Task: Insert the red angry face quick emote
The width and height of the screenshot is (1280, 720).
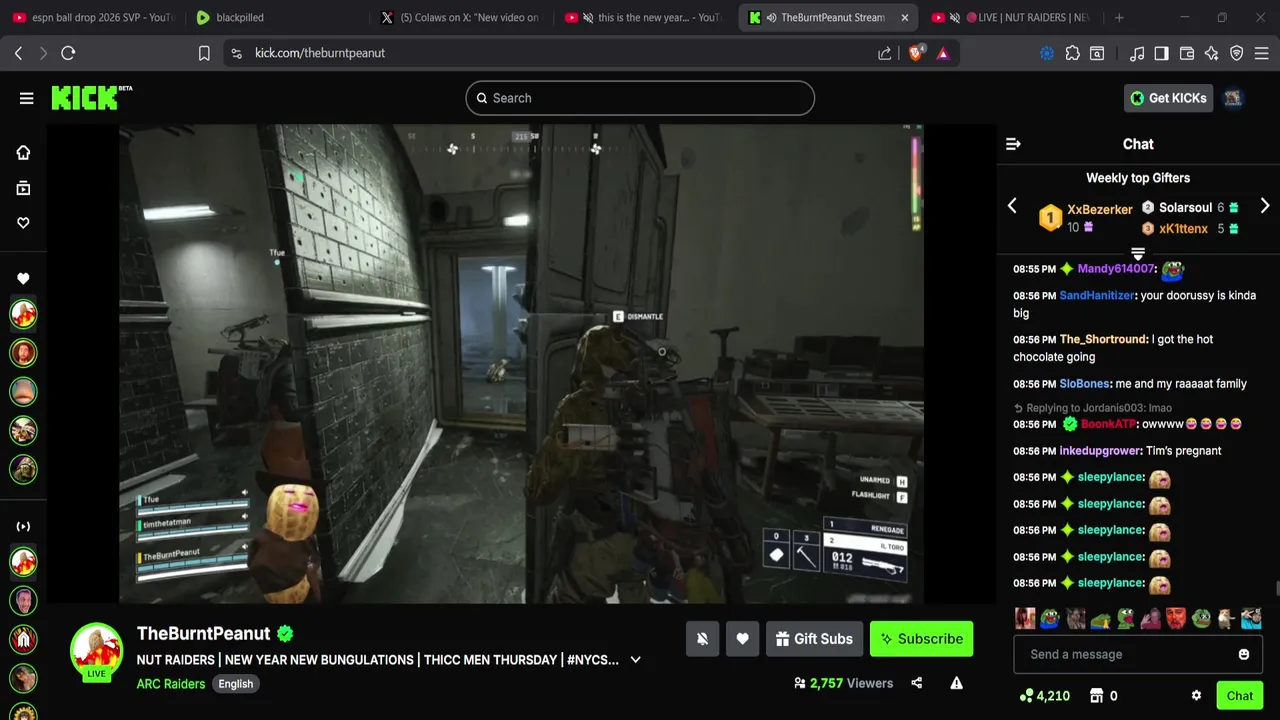Action: tap(1176, 619)
